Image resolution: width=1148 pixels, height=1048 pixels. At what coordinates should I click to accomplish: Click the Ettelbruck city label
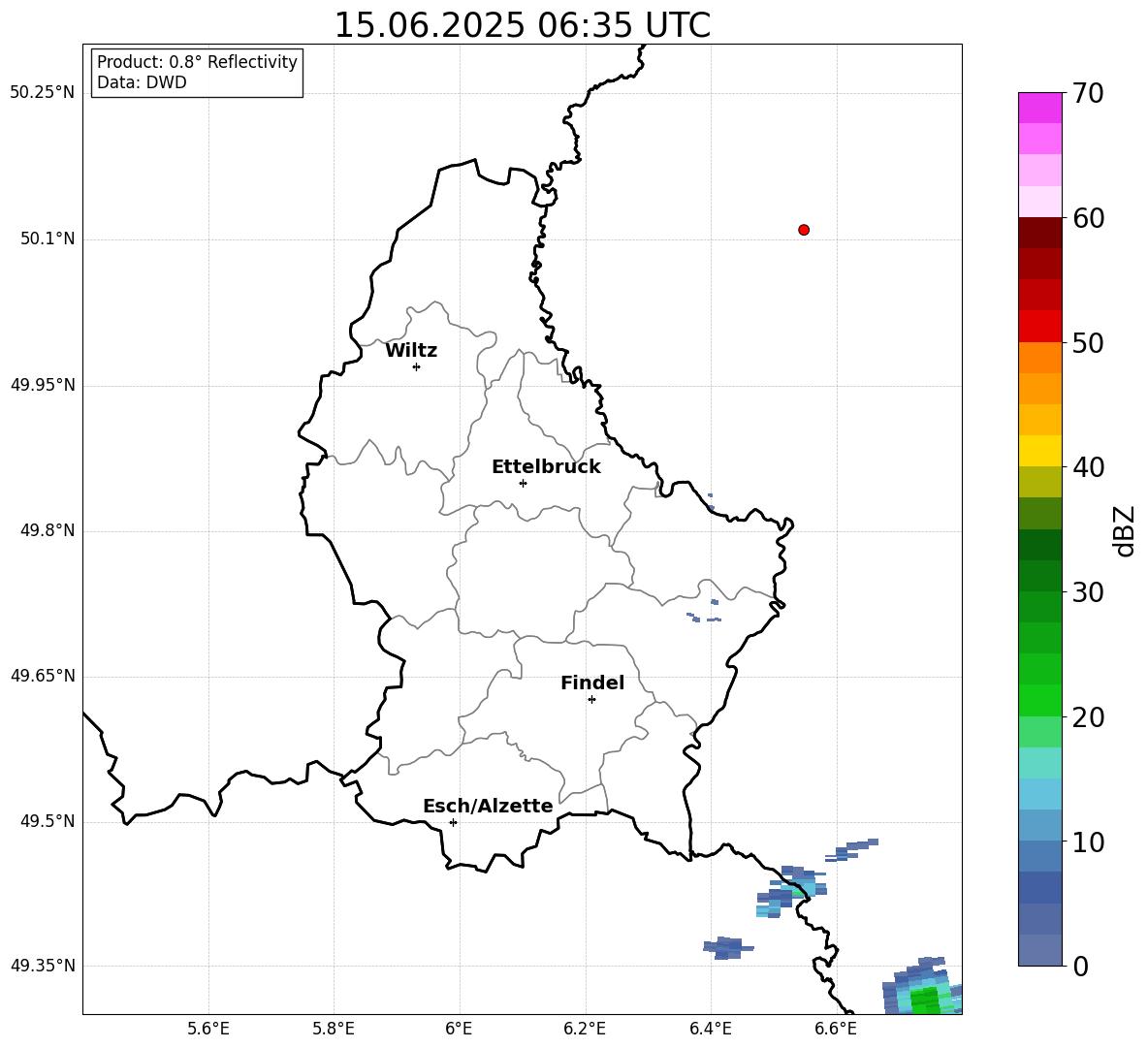[x=546, y=467]
